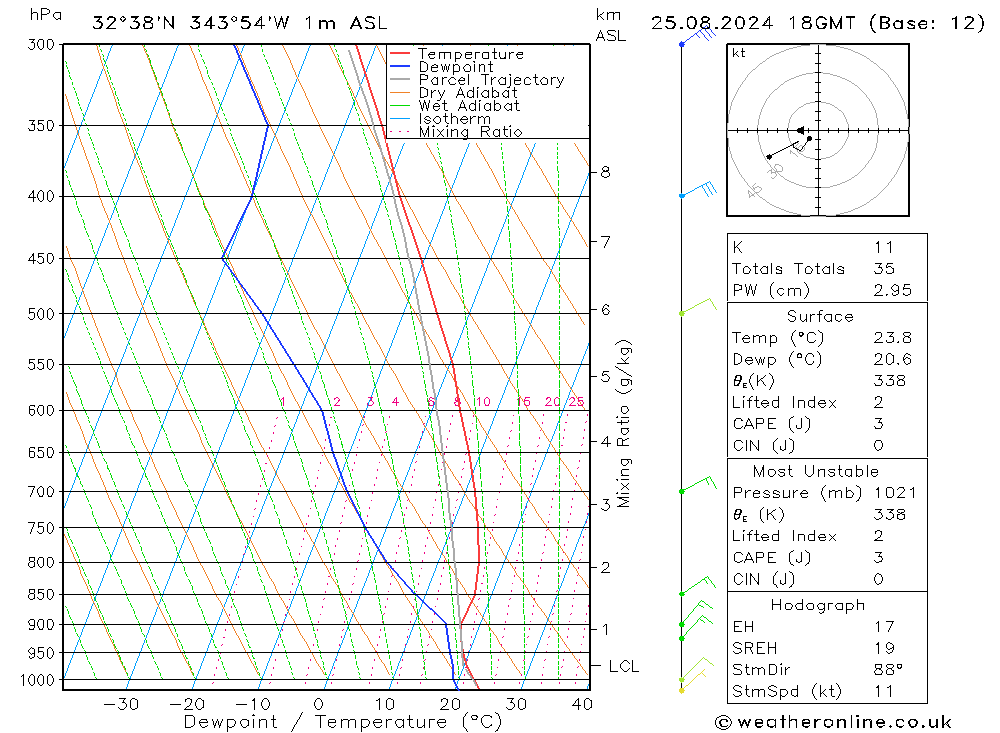The width and height of the screenshot is (1000, 733).
Task: Click the storm motion arrow in hodograph
Action: pyautogui.click(x=800, y=130)
